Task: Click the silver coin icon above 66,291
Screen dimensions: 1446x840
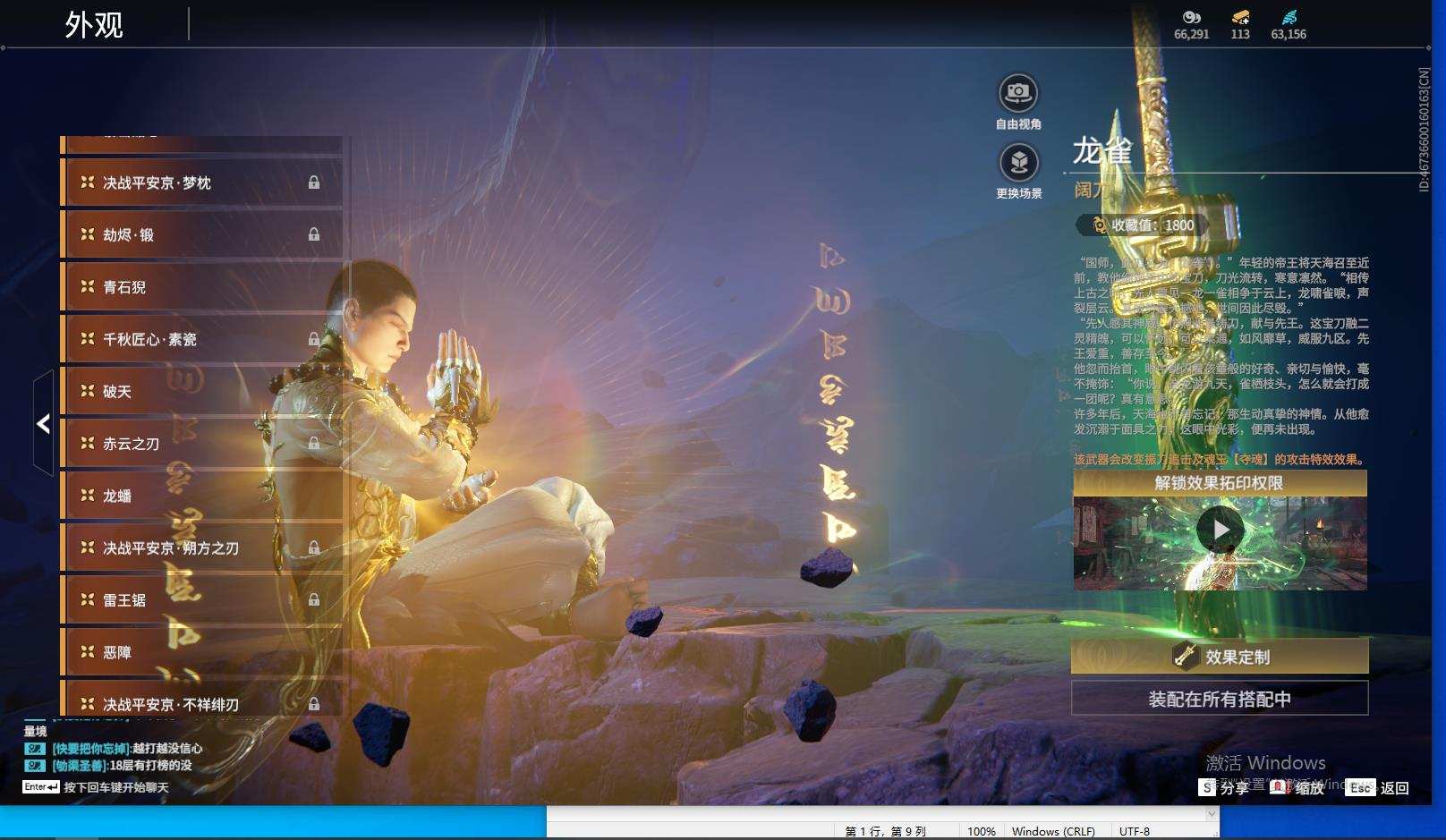Action: pos(1191,17)
